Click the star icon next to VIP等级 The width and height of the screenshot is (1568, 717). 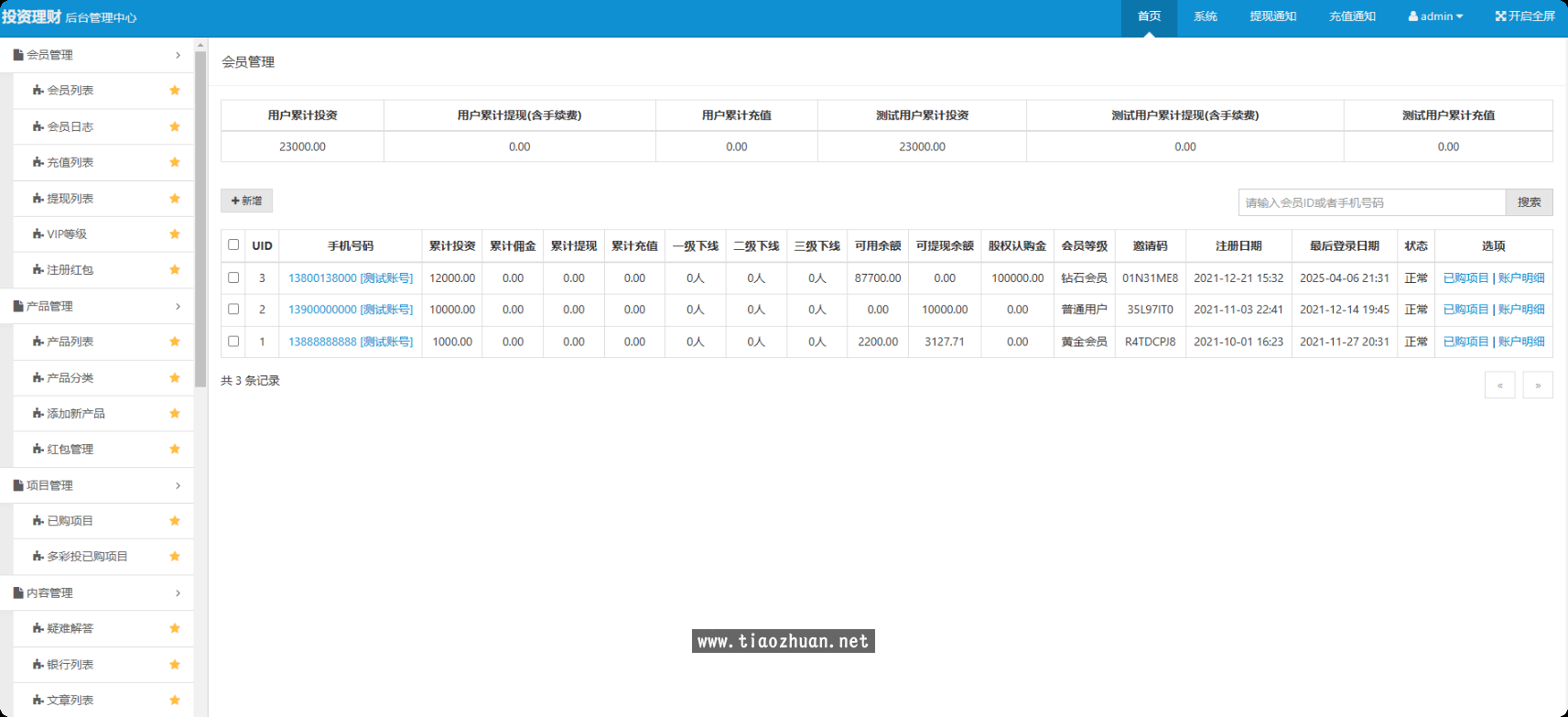point(175,234)
